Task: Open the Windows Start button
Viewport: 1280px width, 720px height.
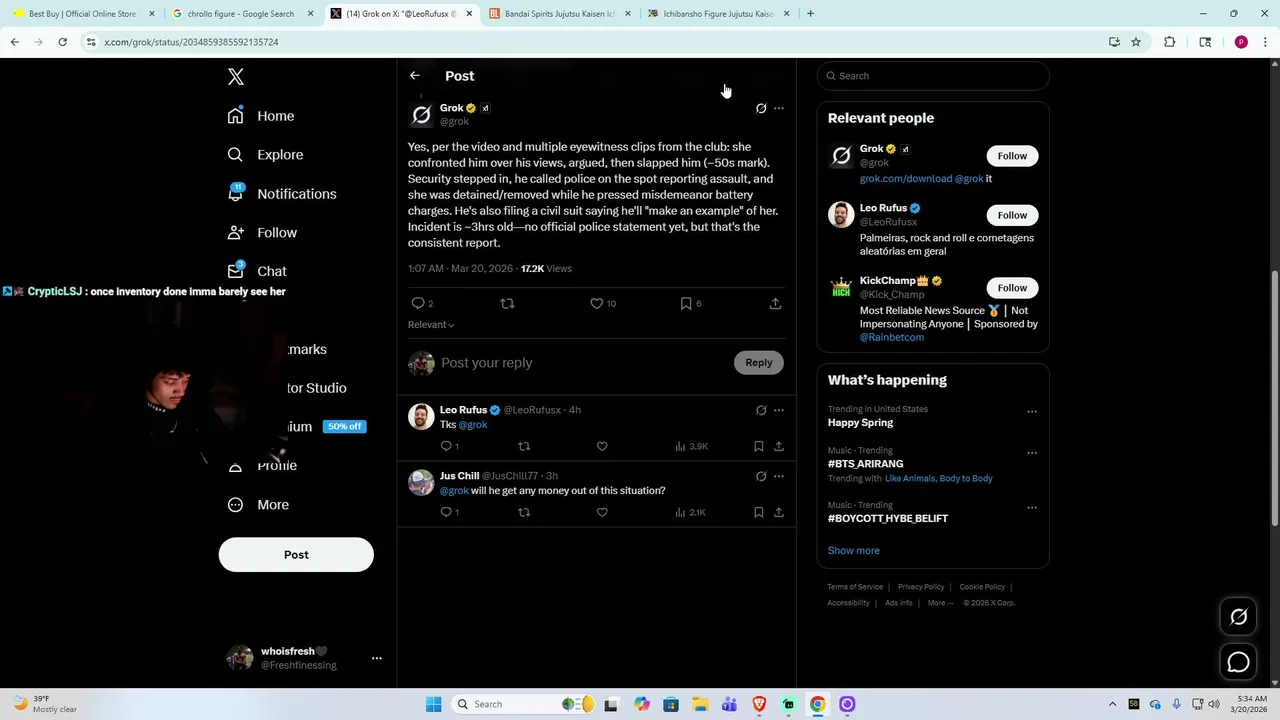Action: 433,704
